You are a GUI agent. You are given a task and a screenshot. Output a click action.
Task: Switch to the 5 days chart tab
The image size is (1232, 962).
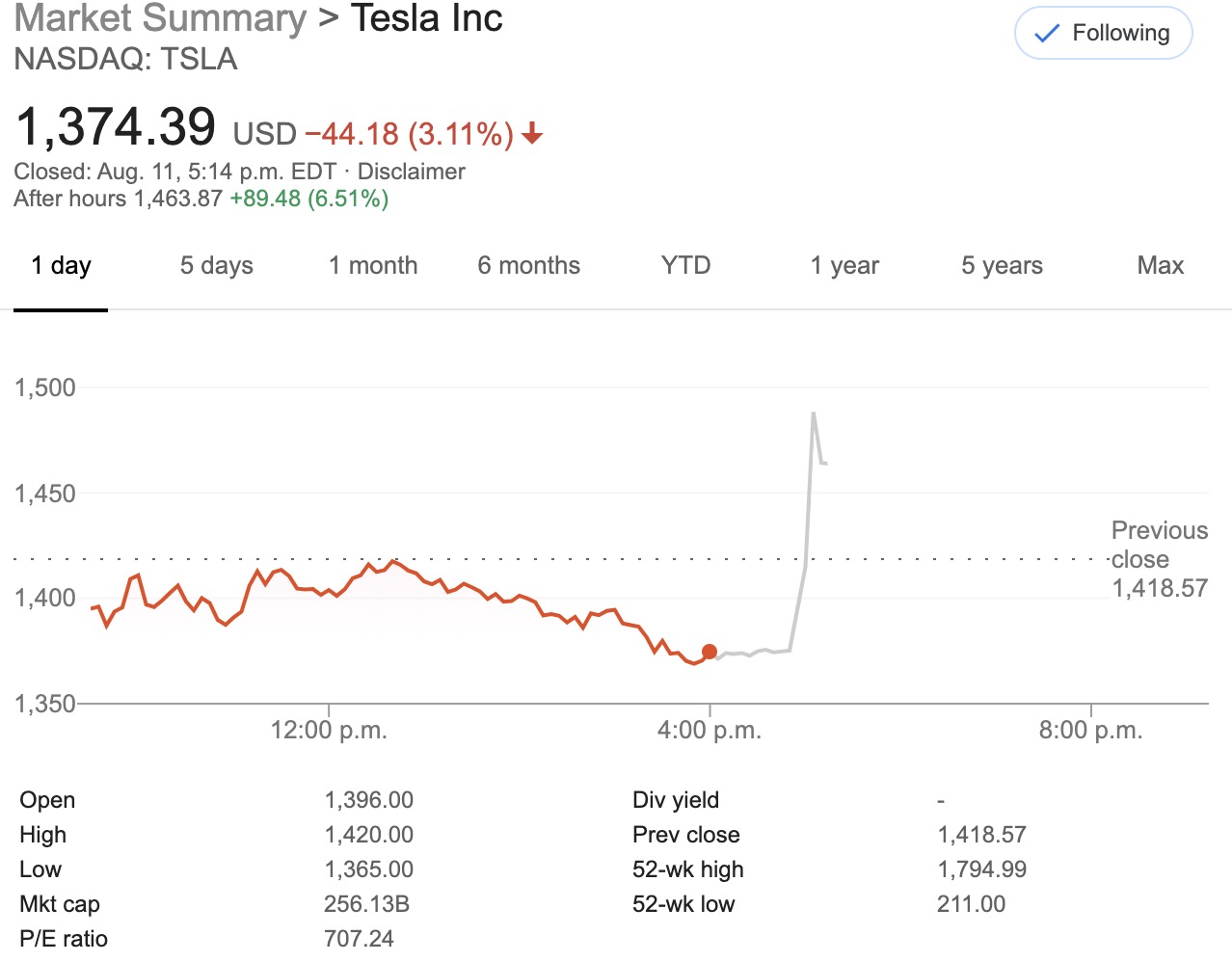point(216,265)
